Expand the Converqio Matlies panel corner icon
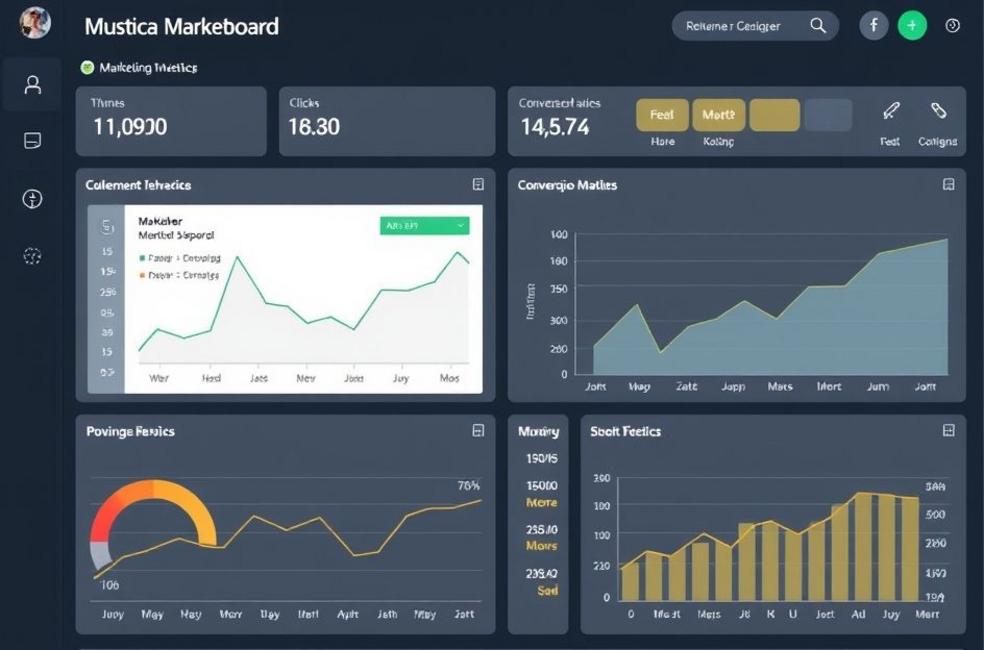984x650 pixels. (948, 185)
